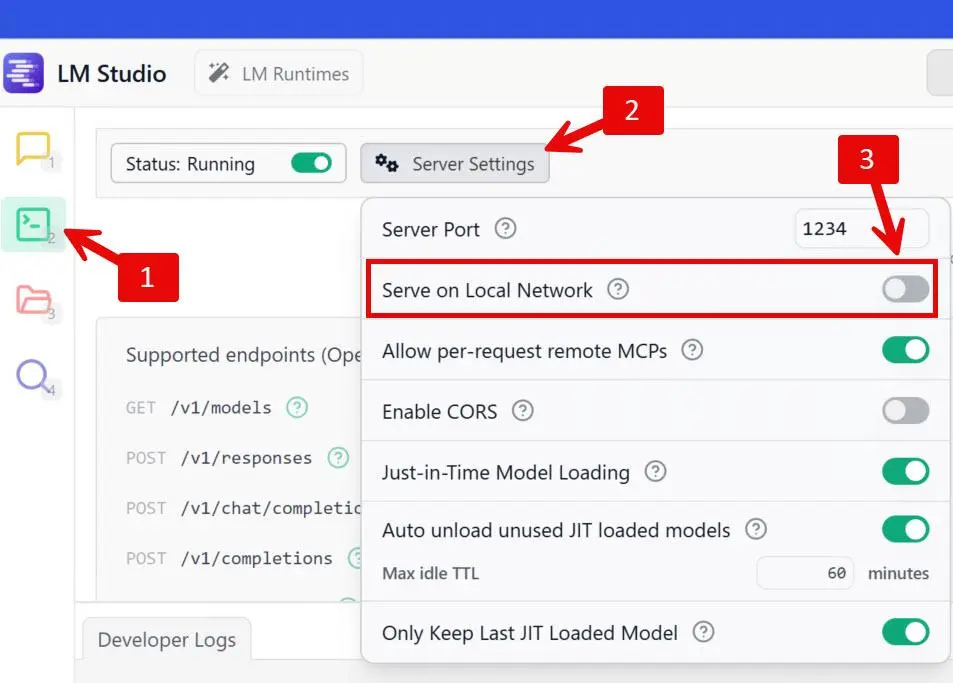
Task: Switch to the Developer Logs tab
Action: (167, 639)
